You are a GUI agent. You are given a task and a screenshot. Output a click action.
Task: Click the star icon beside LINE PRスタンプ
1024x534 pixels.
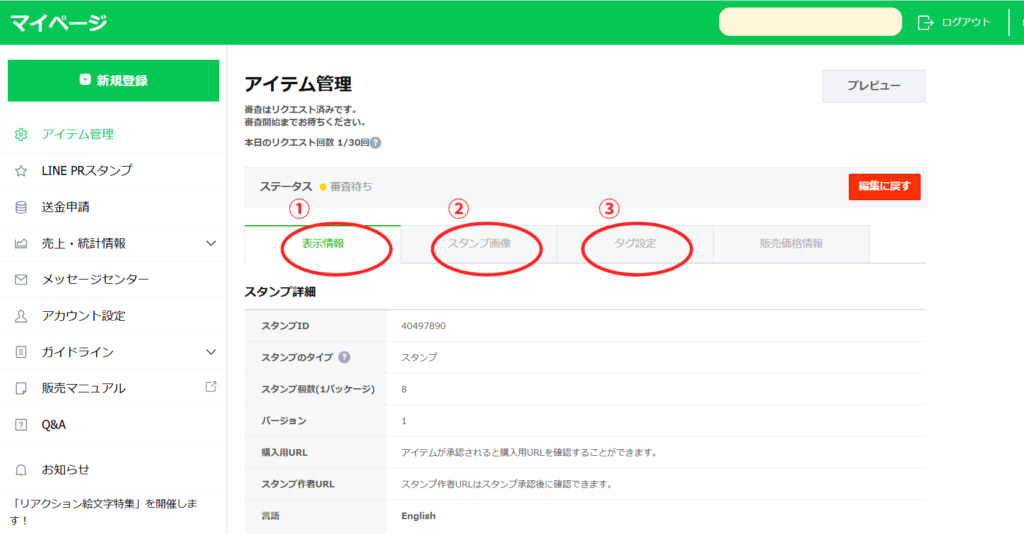click(x=21, y=171)
